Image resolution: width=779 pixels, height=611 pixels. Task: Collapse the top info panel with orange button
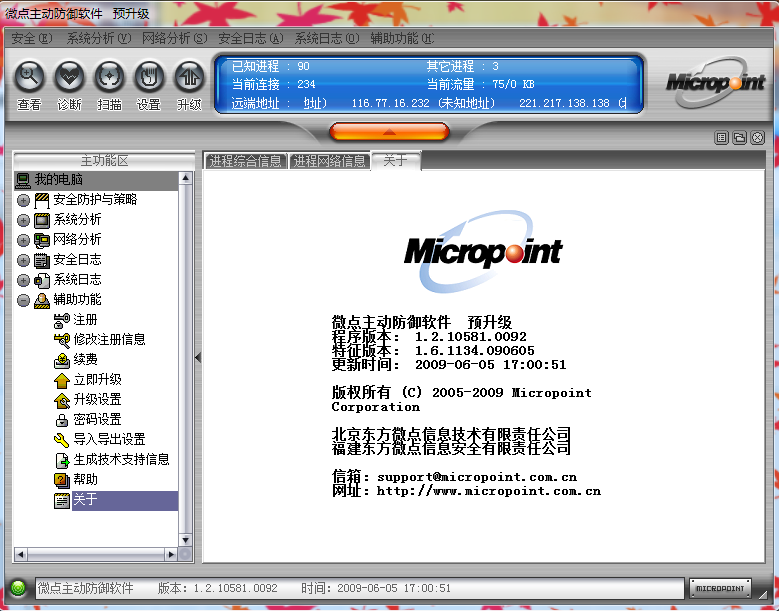click(x=389, y=132)
